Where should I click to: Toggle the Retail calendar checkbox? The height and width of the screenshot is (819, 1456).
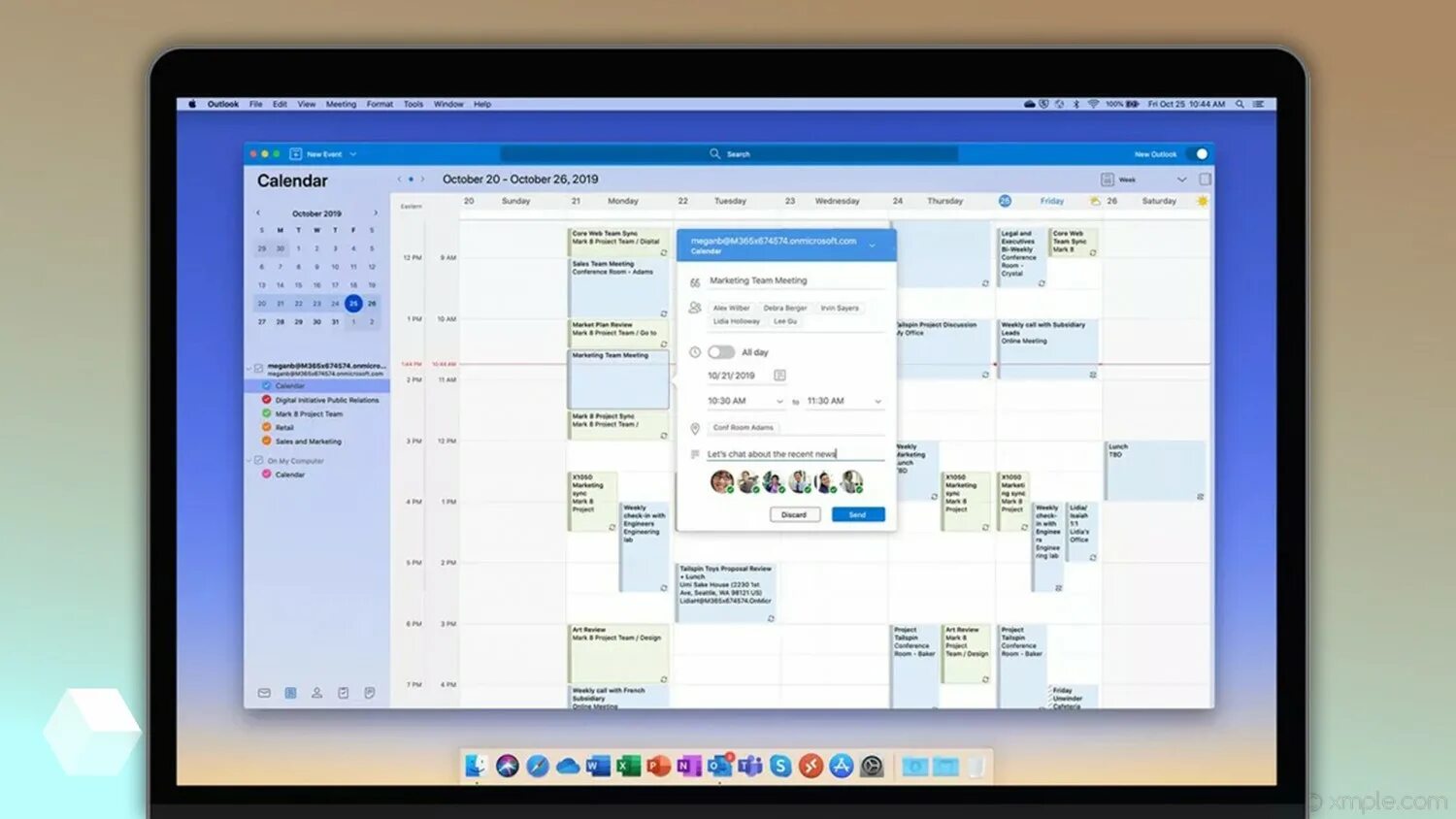click(267, 427)
